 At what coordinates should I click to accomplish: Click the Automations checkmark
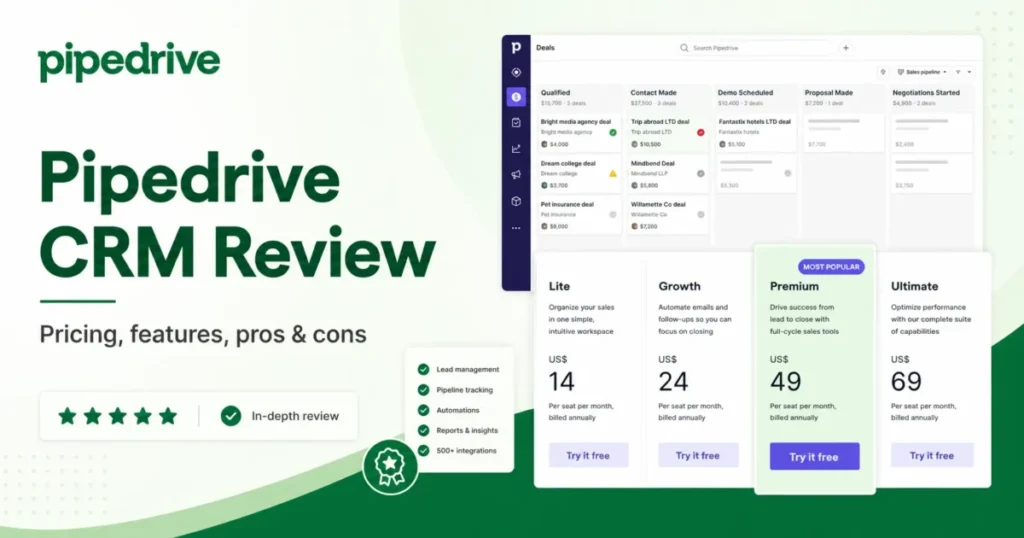[x=423, y=410]
